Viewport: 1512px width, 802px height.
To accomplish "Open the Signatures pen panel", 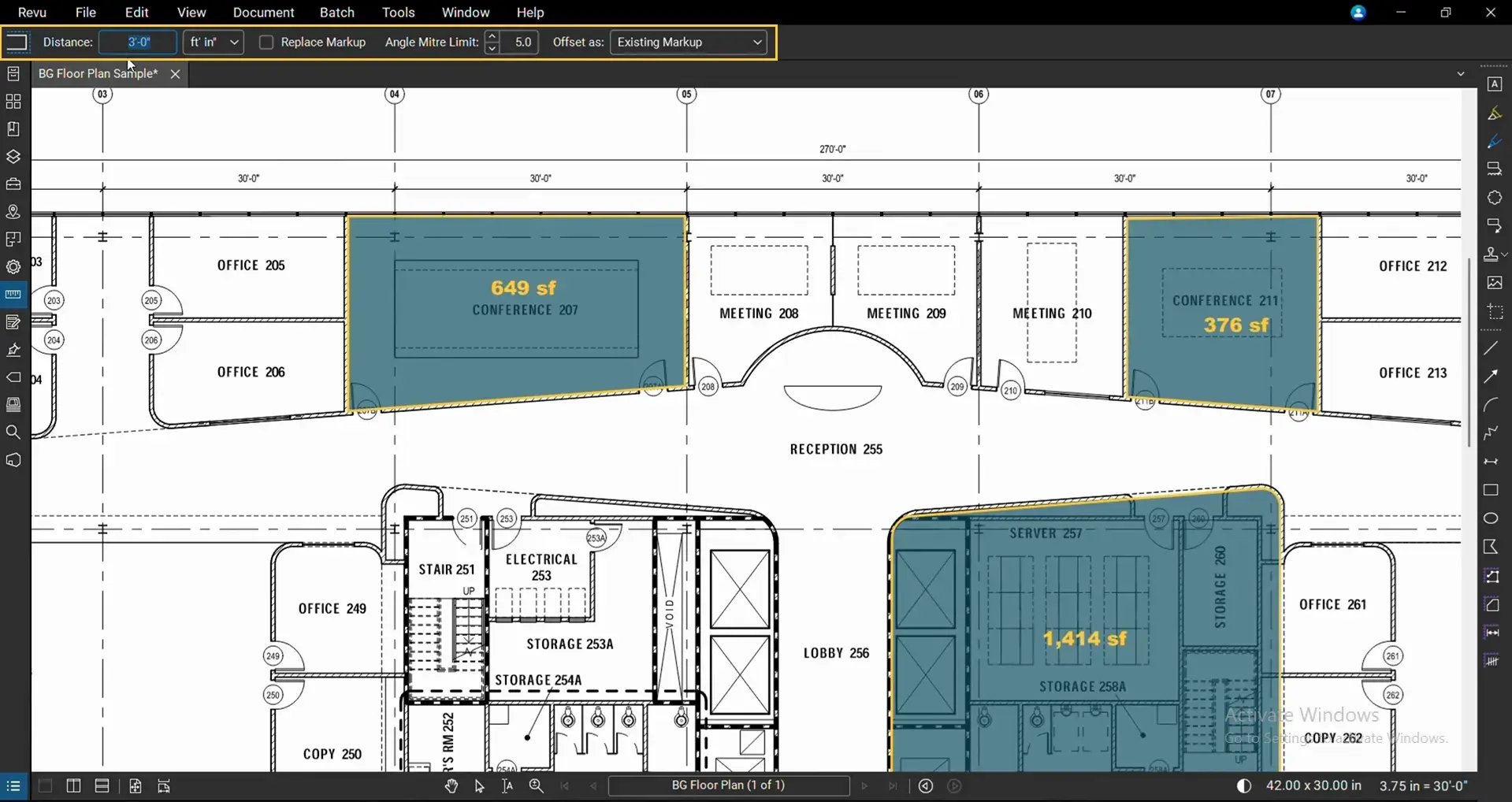I will click(13, 350).
